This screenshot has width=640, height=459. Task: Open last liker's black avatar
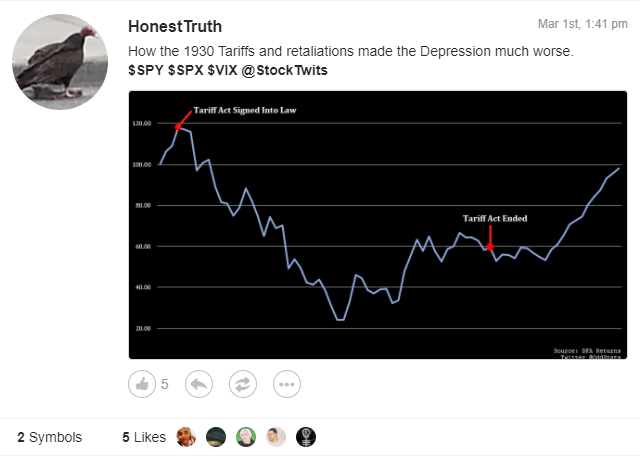point(306,437)
